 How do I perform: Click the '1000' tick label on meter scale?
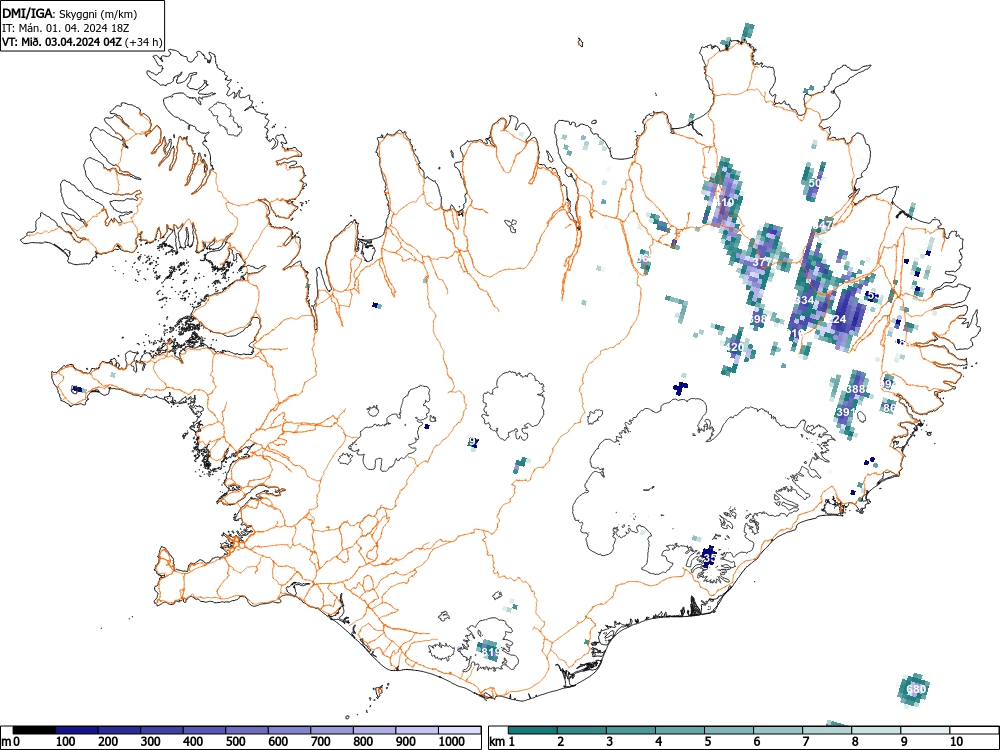tap(451, 742)
